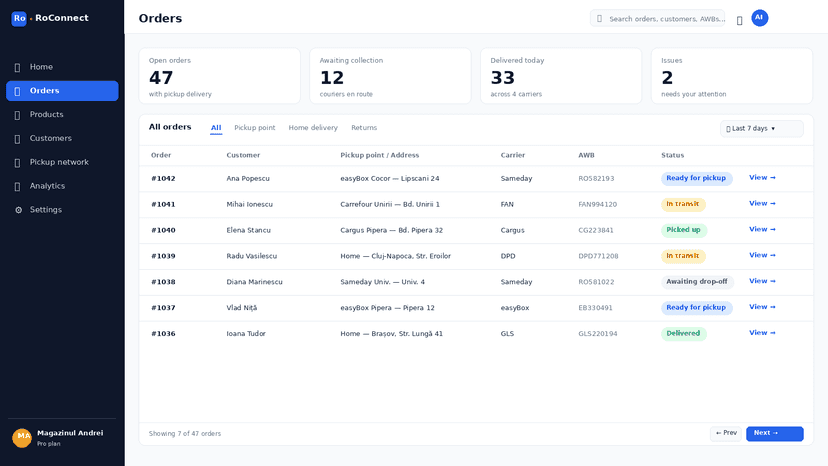Click the Pickup network sidebar icon
This screenshot has height=466, width=828.
pyautogui.click(x=17, y=163)
